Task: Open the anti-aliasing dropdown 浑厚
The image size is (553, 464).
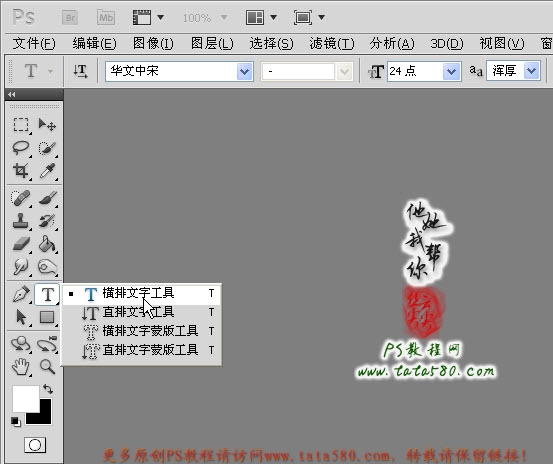Action: coord(531,71)
